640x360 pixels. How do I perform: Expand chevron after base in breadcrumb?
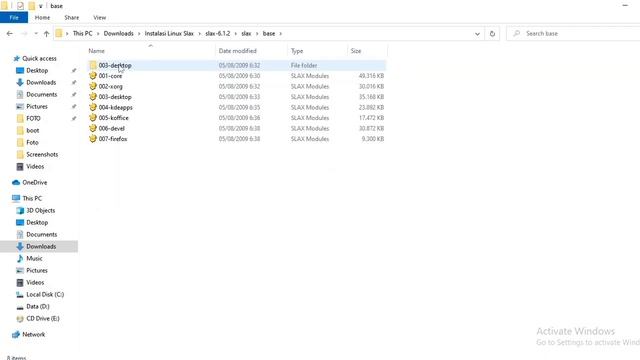click(x=281, y=33)
